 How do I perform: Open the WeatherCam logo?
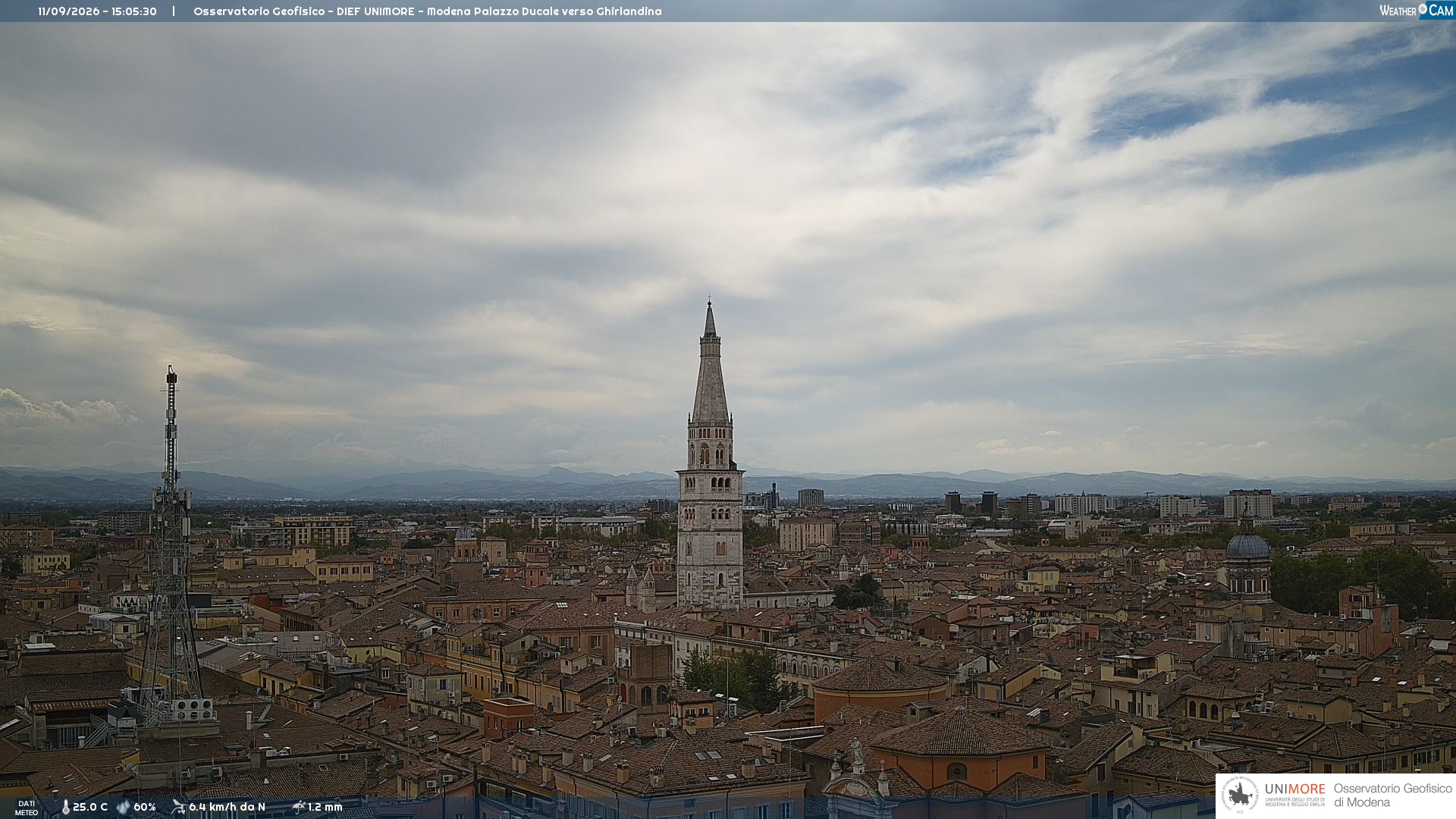click(x=1416, y=11)
